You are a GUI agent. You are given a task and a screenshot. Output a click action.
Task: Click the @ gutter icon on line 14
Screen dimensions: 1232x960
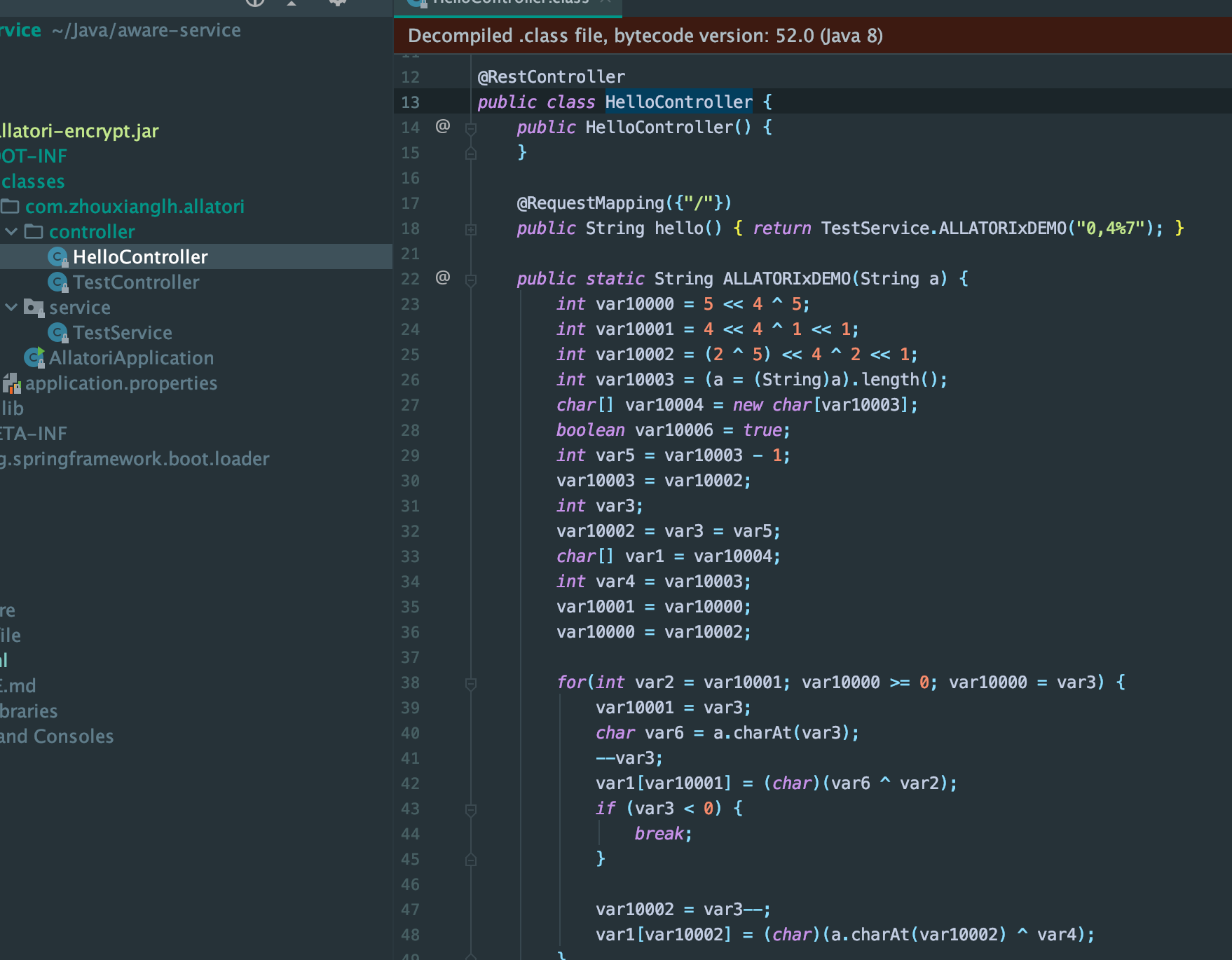[443, 126]
